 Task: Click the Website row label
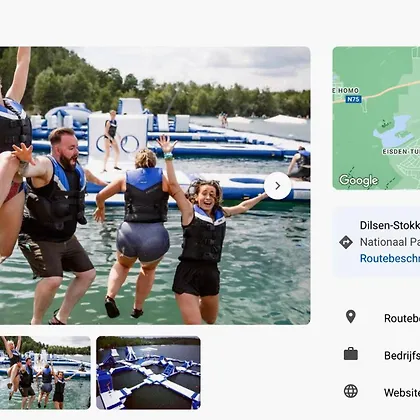402,393
